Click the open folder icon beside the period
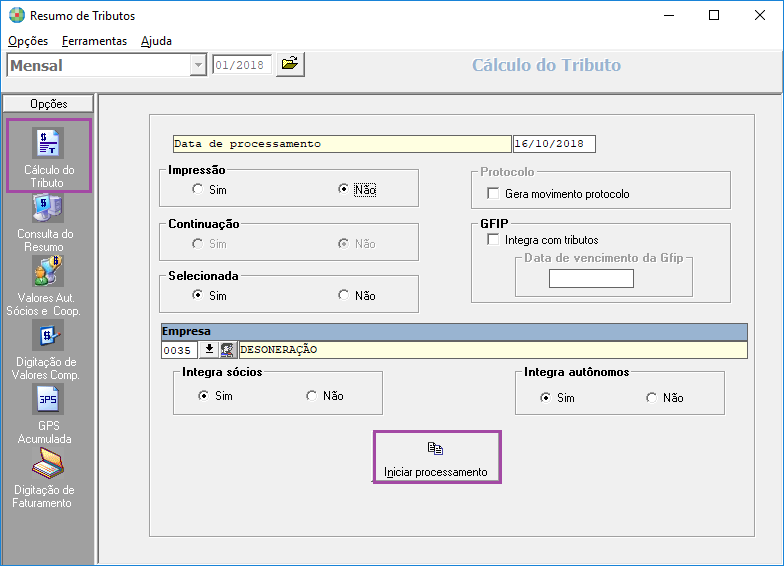This screenshot has height=566, width=784. point(290,64)
